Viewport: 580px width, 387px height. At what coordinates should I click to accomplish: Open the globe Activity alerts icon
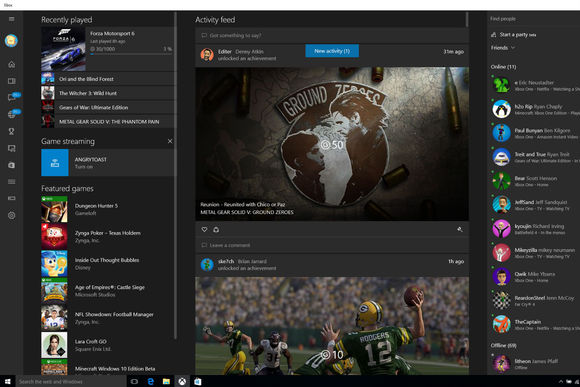[x=11, y=115]
